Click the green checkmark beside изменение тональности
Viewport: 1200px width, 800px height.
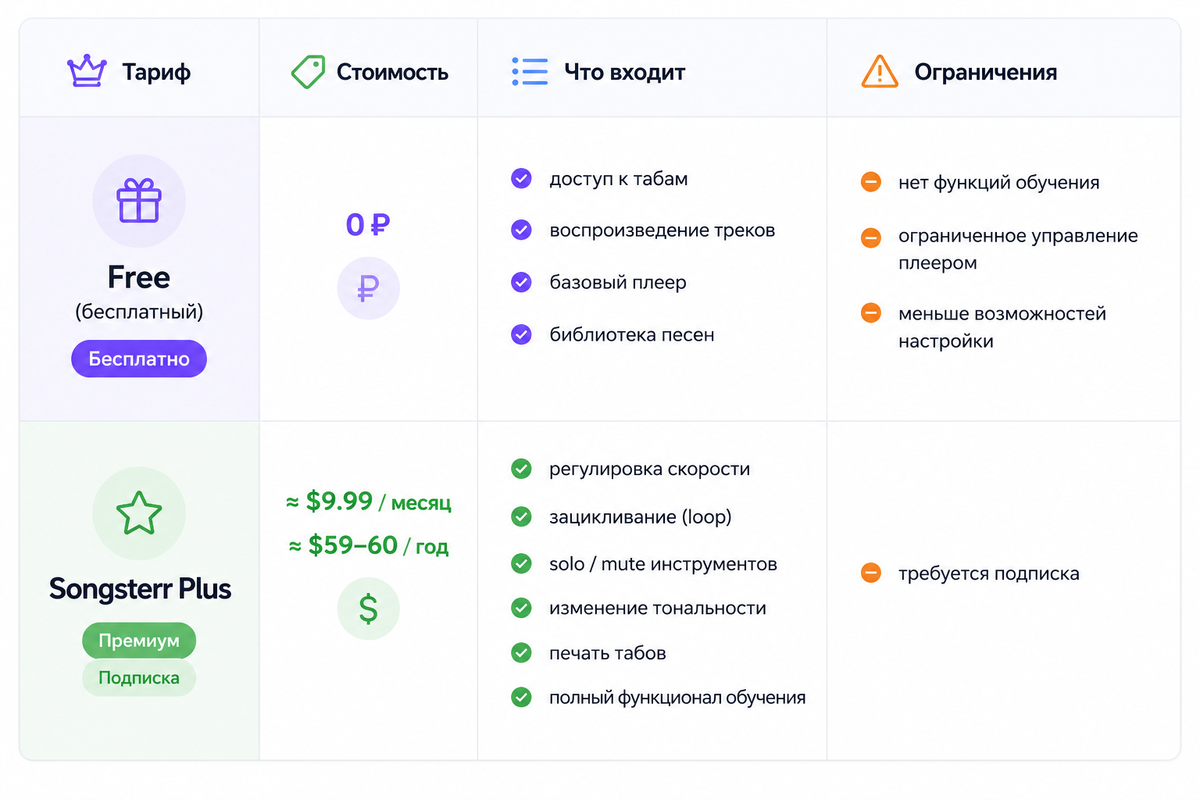tap(521, 608)
